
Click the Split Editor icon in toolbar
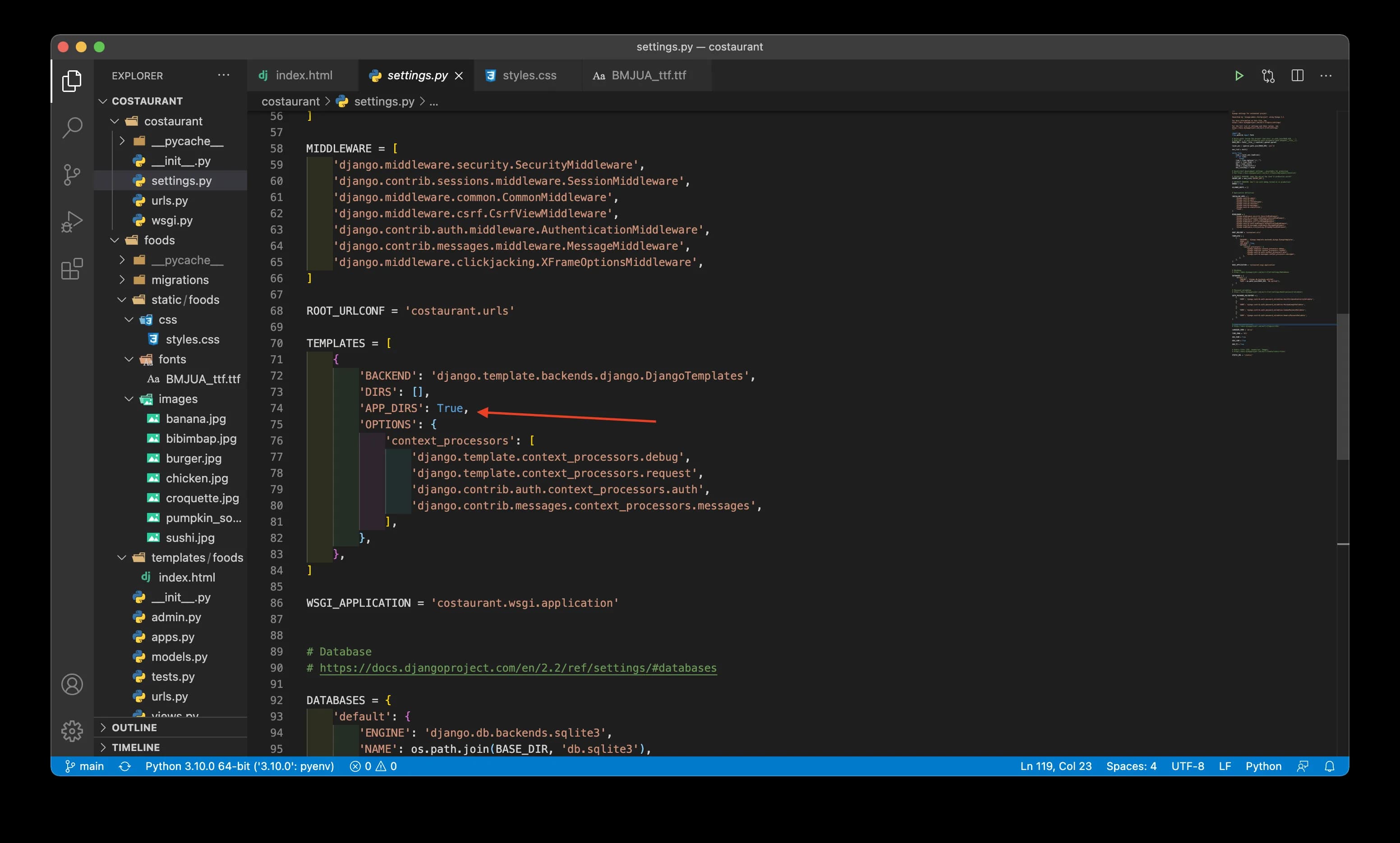pyautogui.click(x=1298, y=75)
